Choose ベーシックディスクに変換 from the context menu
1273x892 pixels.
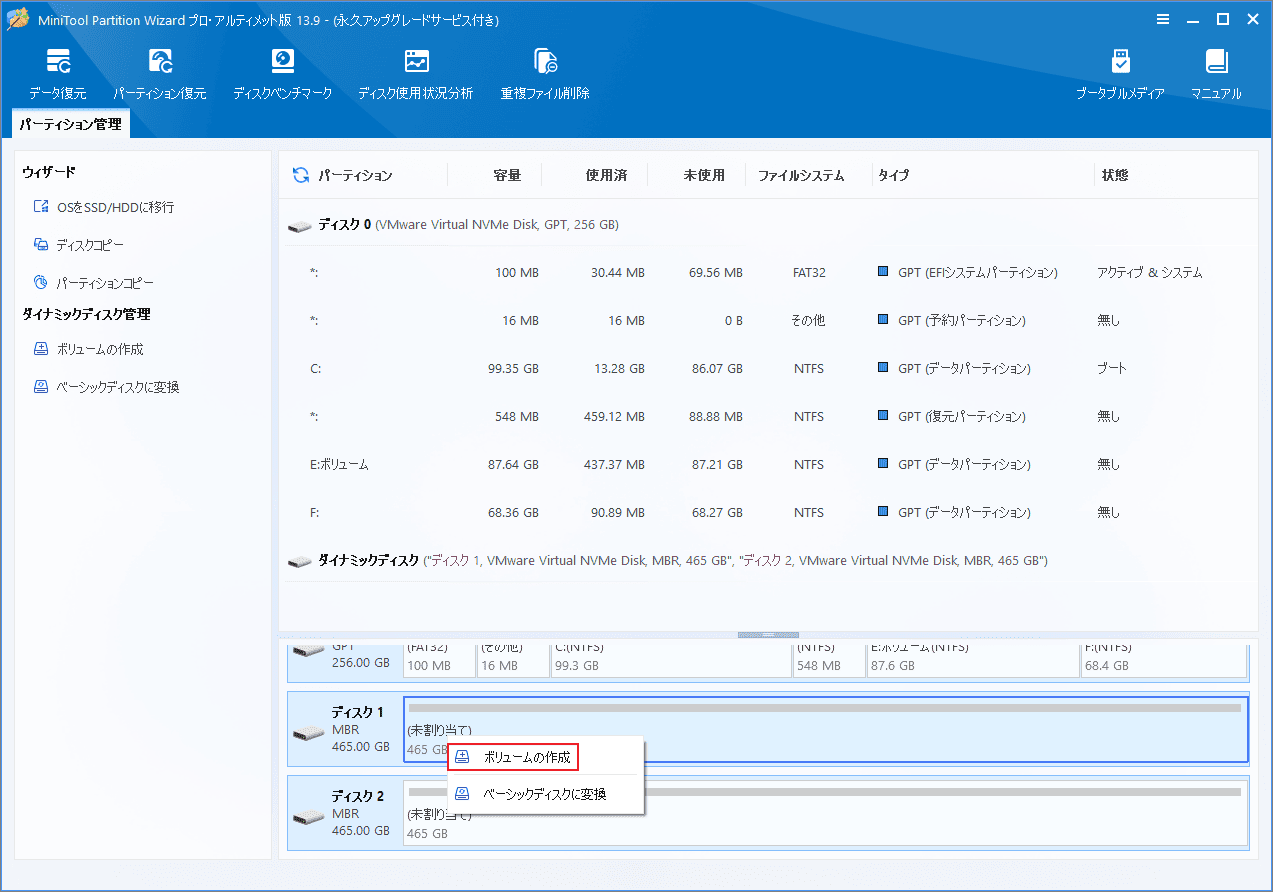click(545, 794)
